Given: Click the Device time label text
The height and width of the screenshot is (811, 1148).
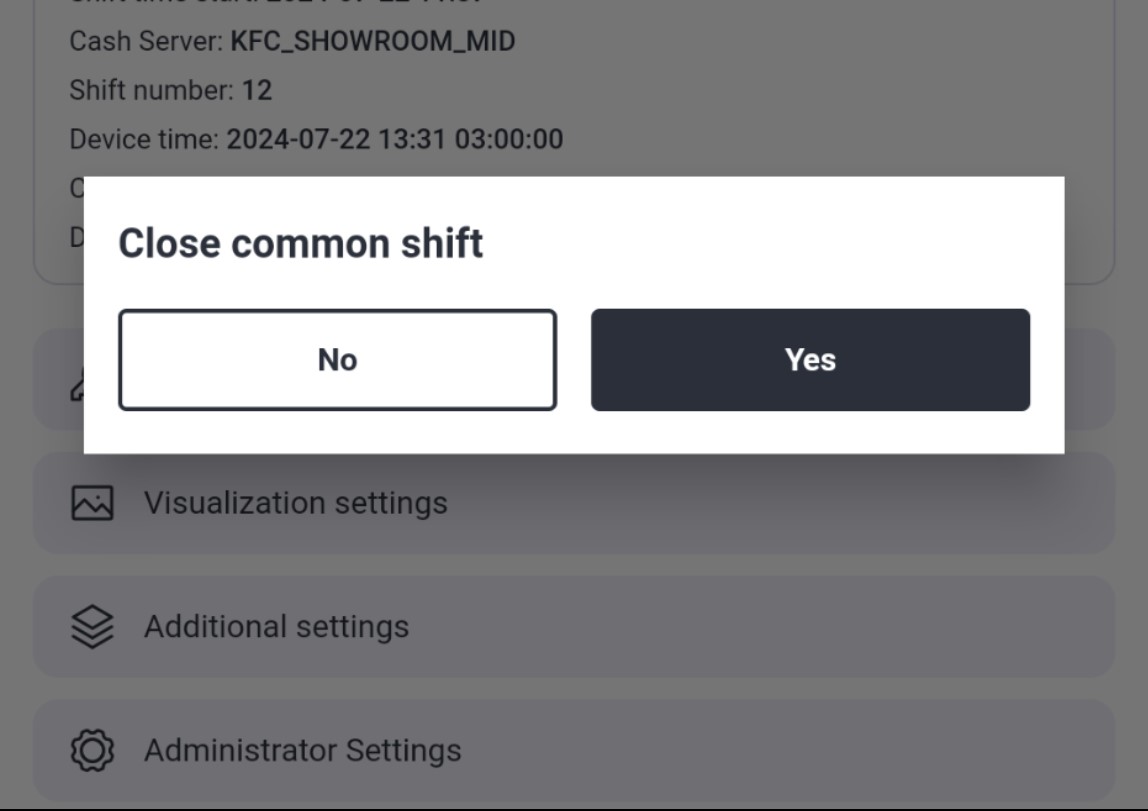Looking at the screenshot, I should coord(144,139).
